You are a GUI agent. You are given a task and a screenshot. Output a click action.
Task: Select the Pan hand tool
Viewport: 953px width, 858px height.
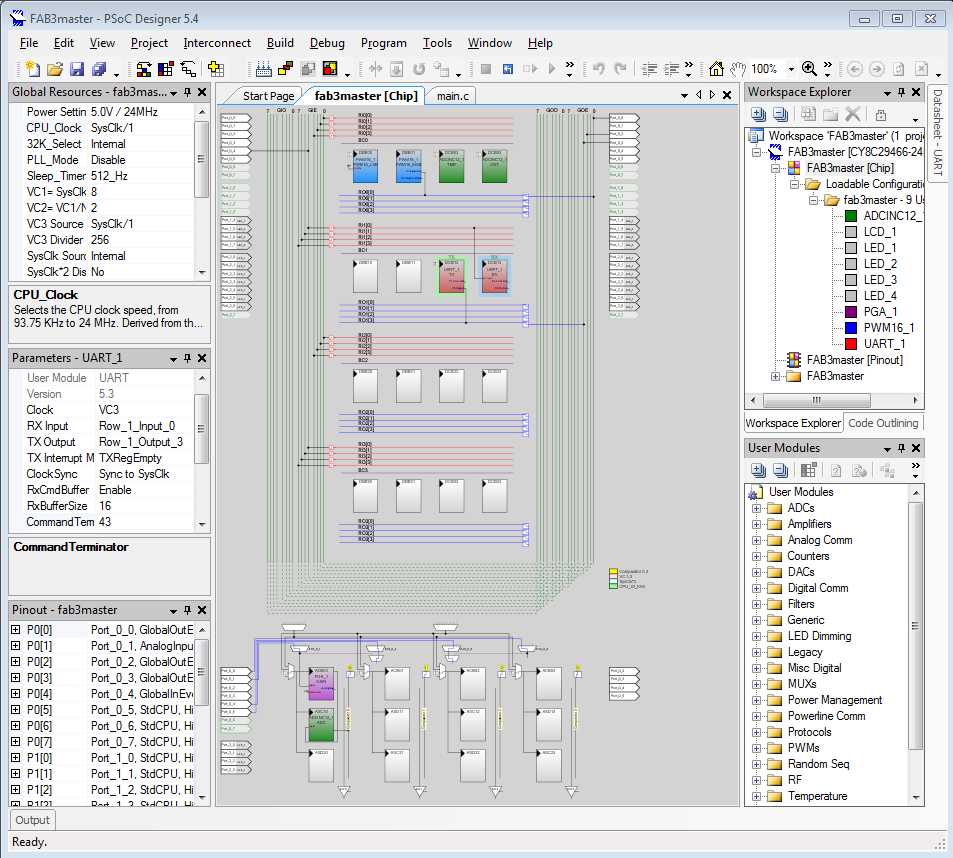pos(738,69)
